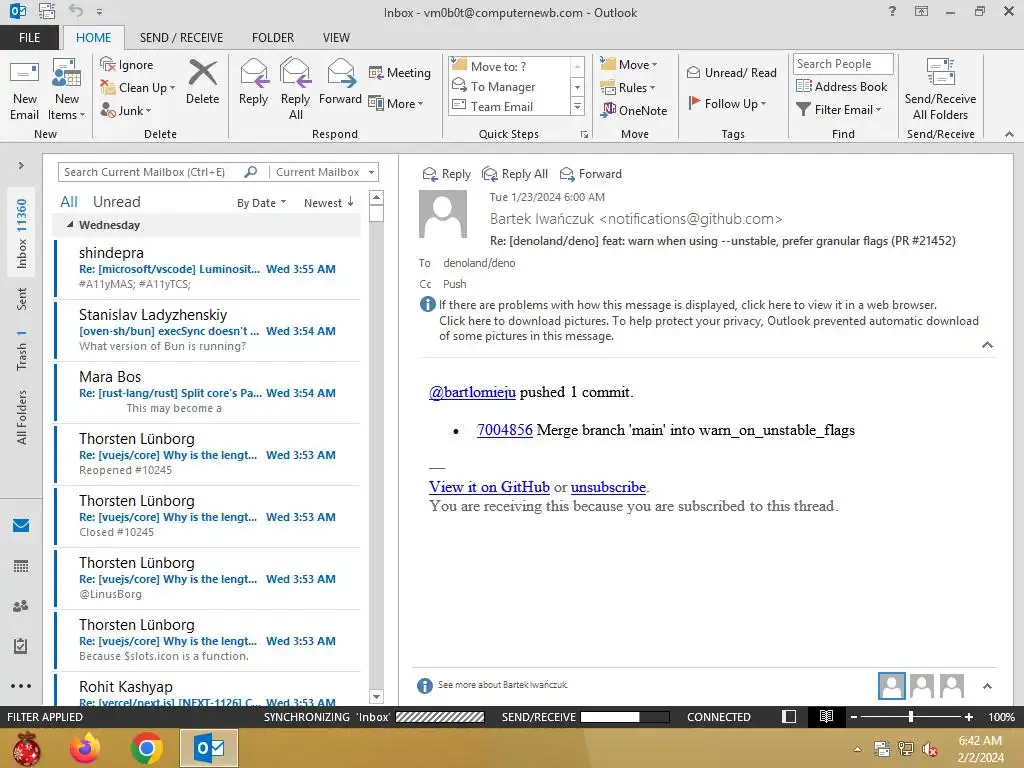Open the More respond options dropdown

(x=396, y=103)
